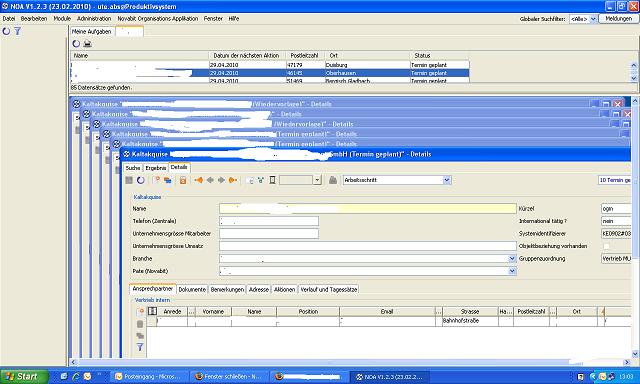Create new record via Details toolbar icon
The image size is (640, 384).
pos(156,180)
